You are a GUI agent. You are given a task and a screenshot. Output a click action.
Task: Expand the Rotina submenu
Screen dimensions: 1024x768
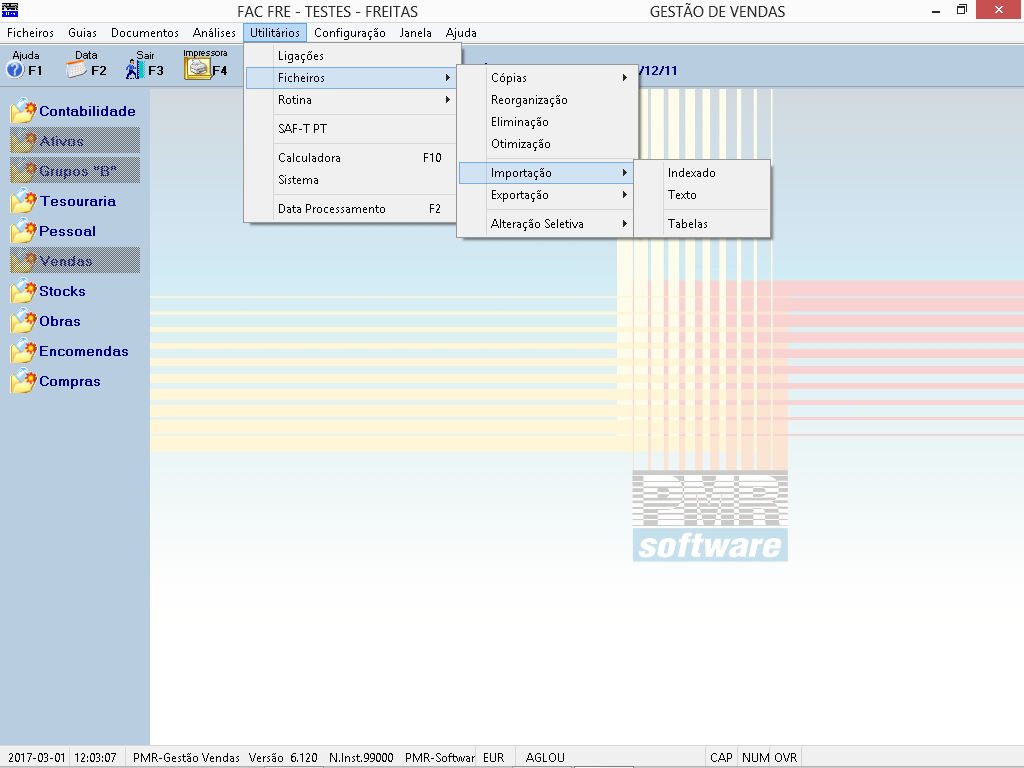(x=351, y=100)
